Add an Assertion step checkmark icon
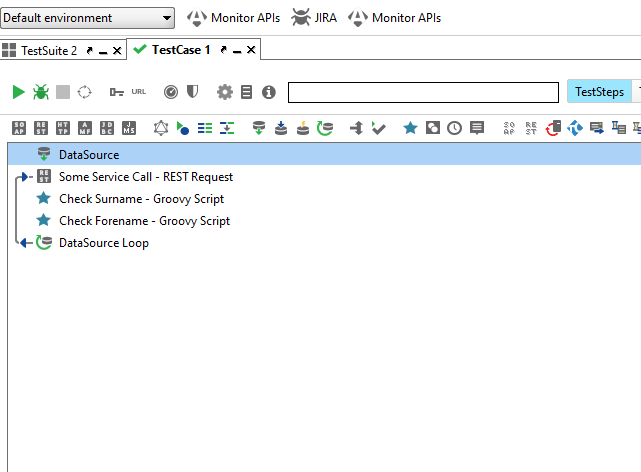Viewport: 641px width, 472px height. (379, 128)
